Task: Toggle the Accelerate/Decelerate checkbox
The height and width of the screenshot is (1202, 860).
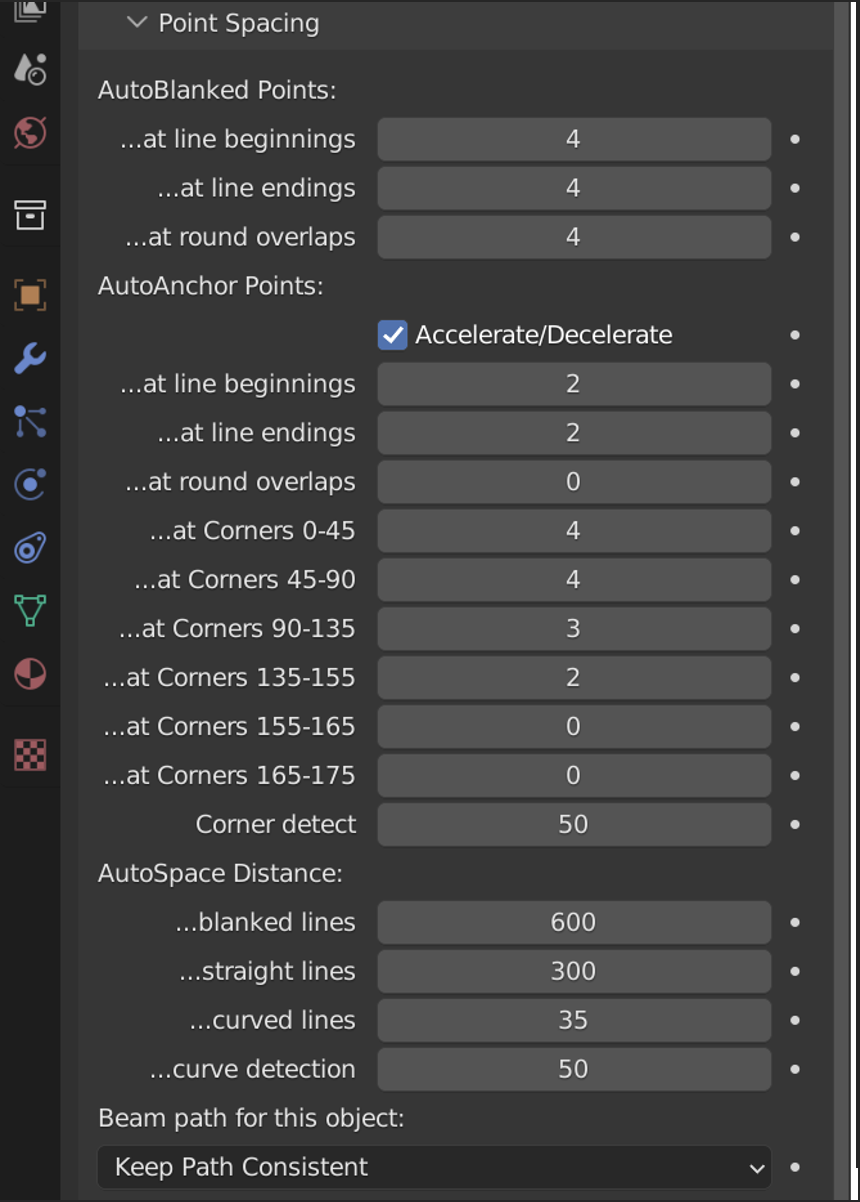Action: coord(392,335)
